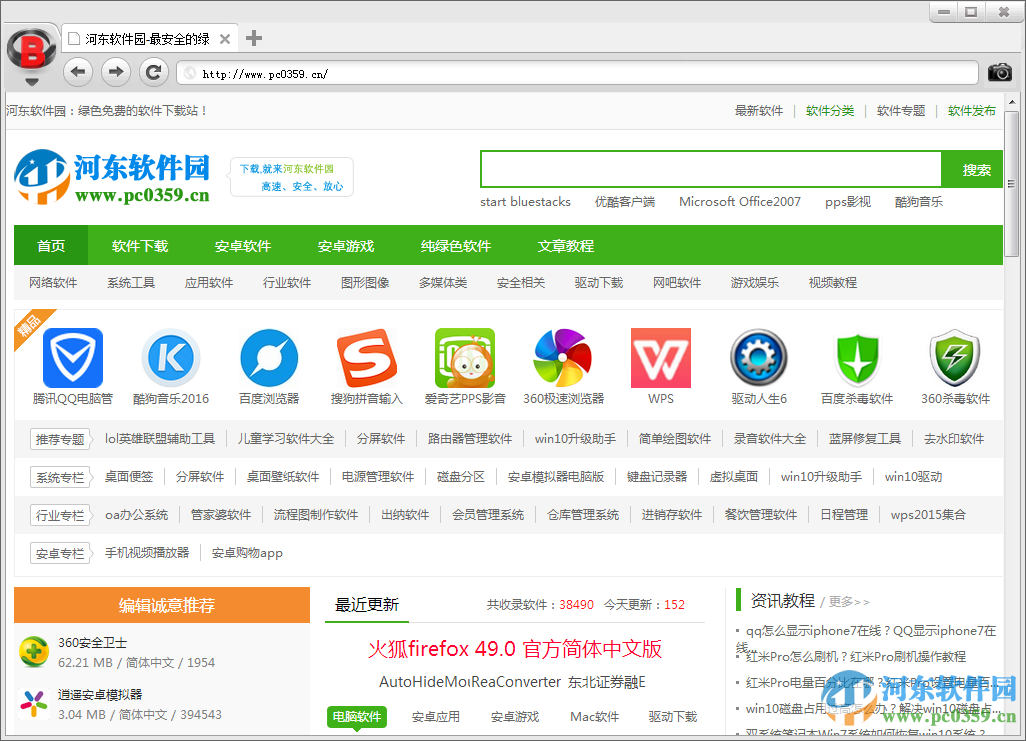The height and width of the screenshot is (741, 1026).
Task: Click the green 搜索 search button
Action: (972, 168)
